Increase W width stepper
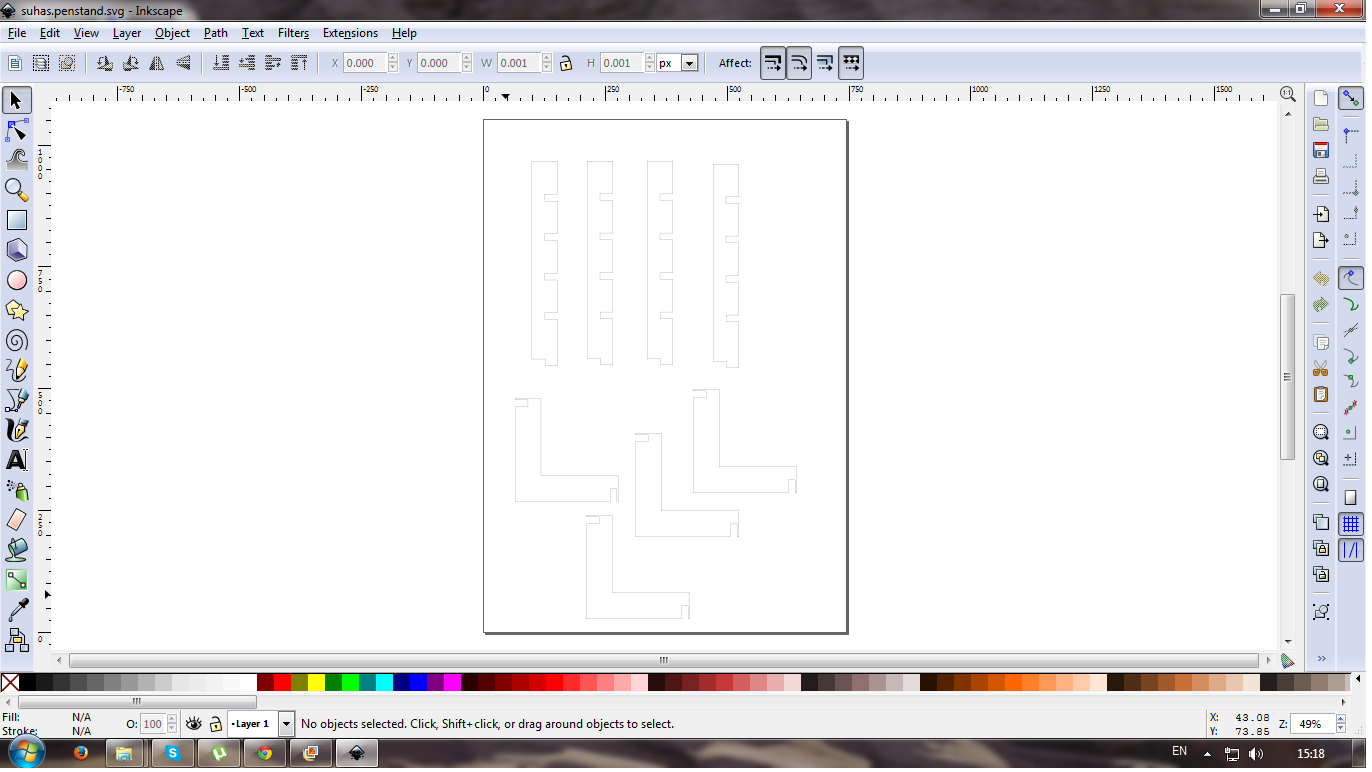 547,58
